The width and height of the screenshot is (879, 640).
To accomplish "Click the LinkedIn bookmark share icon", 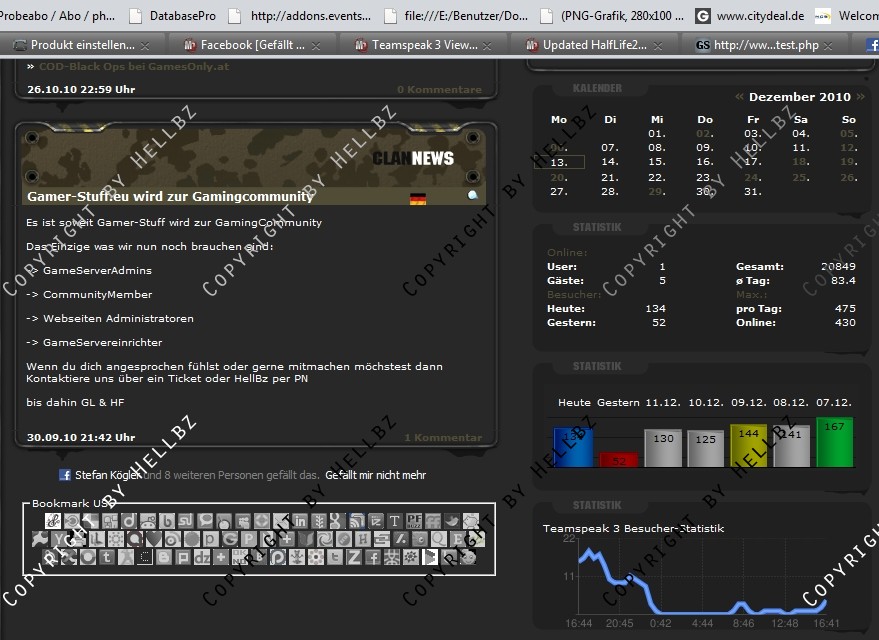I will click(300, 521).
